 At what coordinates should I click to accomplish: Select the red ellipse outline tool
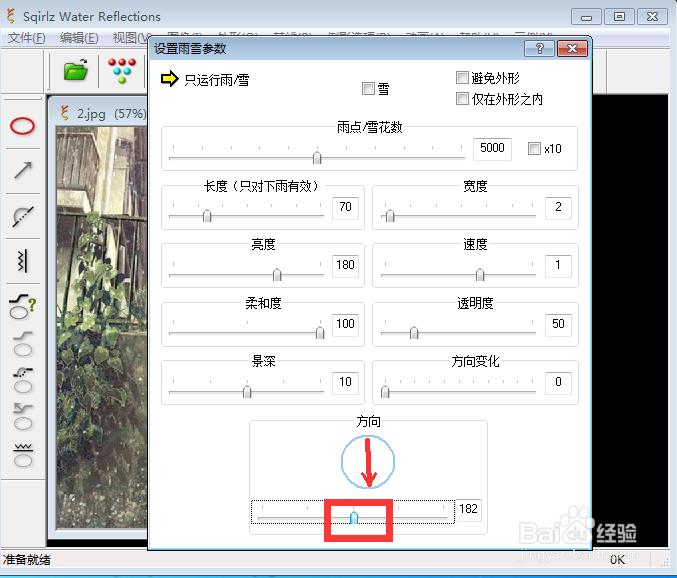[x=22, y=126]
